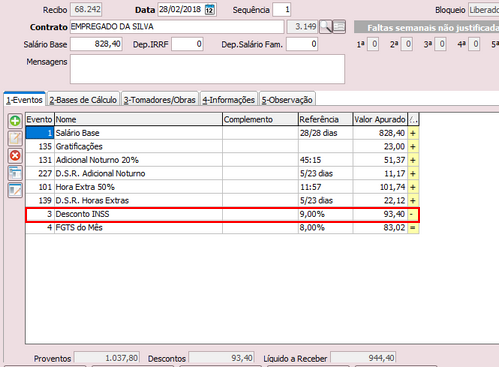
Task: Click the Valor Apurado column header
Action: coord(380,119)
